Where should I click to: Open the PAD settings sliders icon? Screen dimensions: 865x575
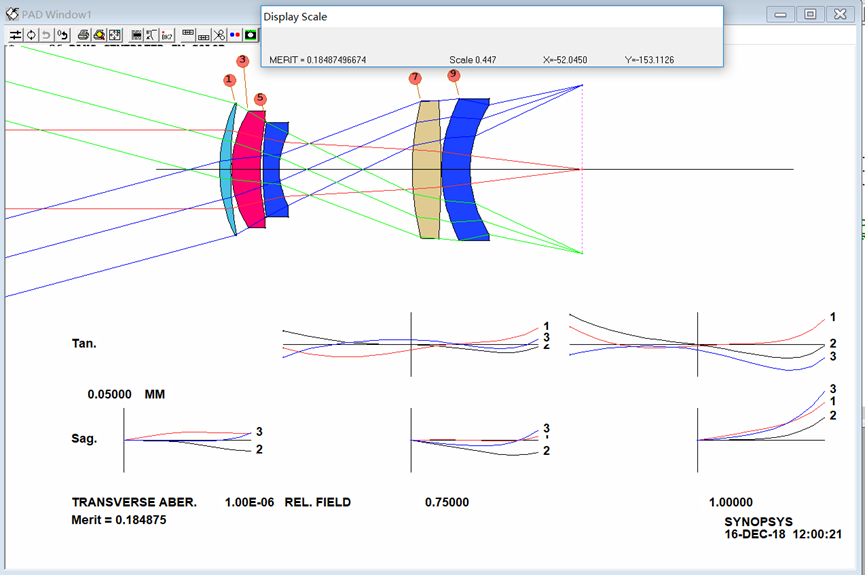pos(15,35)
